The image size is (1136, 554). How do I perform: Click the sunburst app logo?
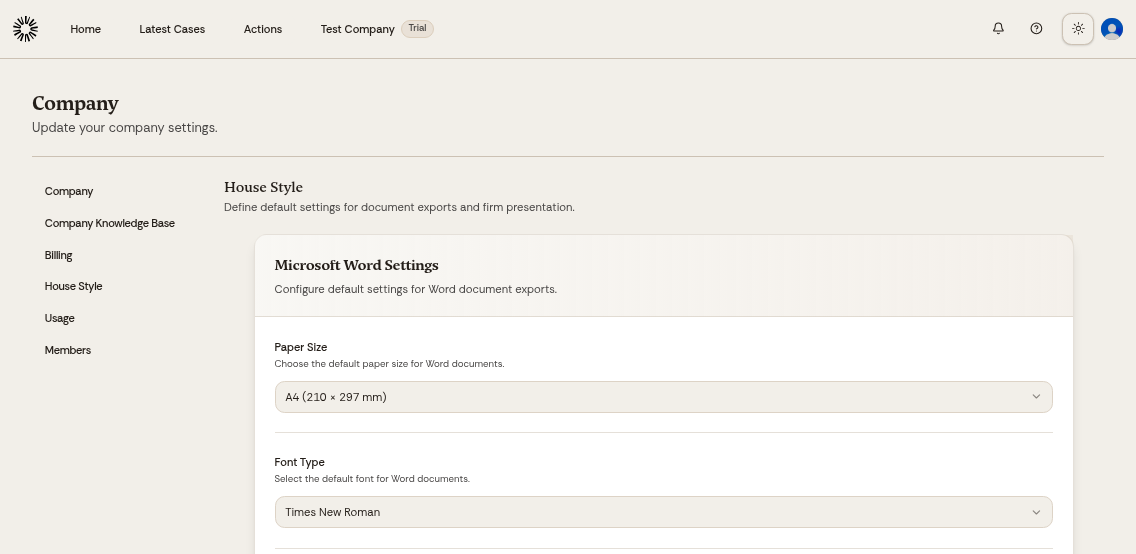(25, 29)
